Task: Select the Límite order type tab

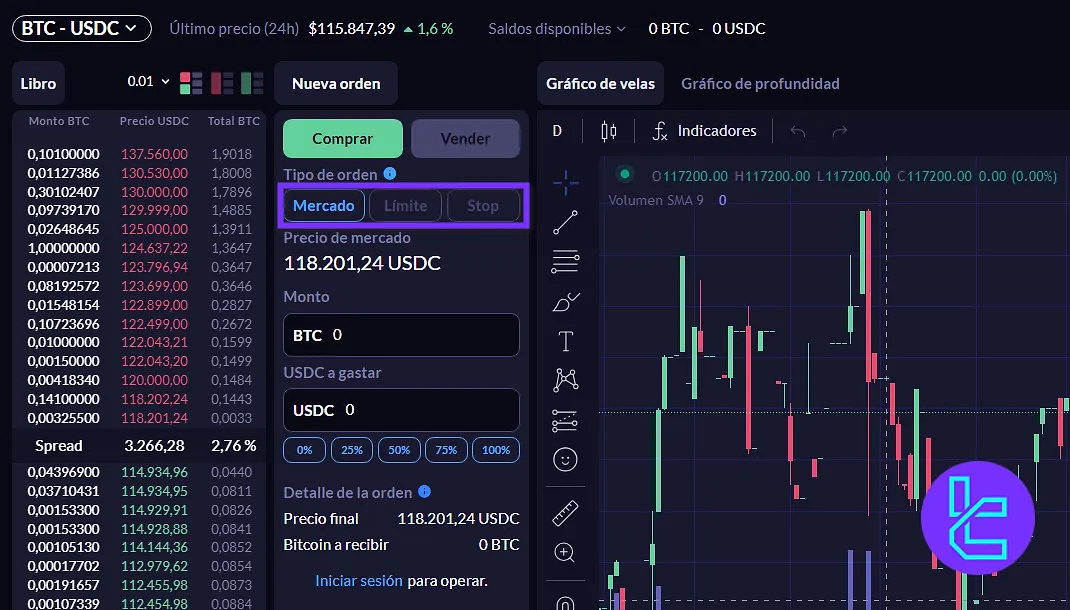Action: [405, 205]
